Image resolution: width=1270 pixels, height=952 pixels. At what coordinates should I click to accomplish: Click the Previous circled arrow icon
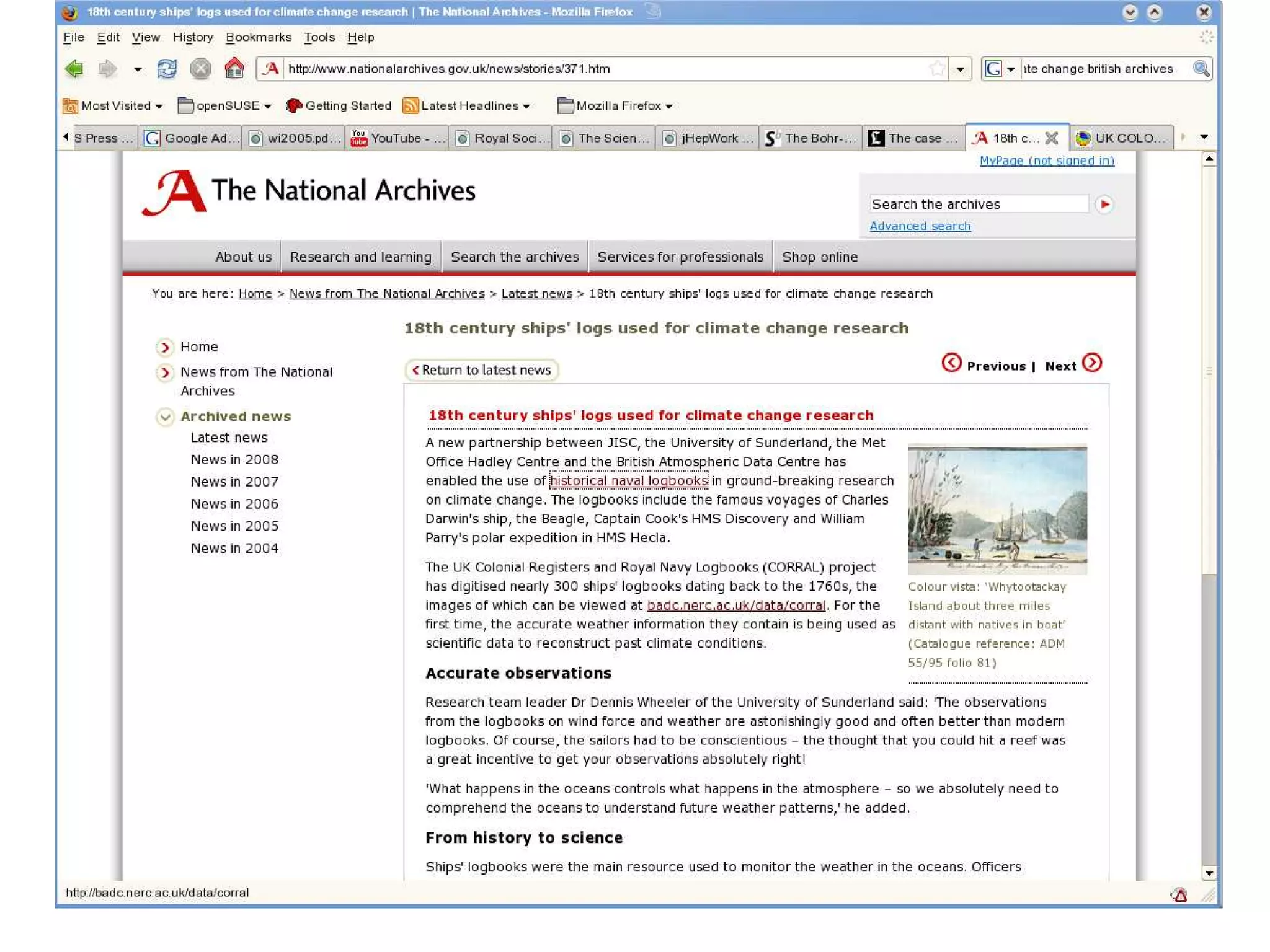pos(951,363)
